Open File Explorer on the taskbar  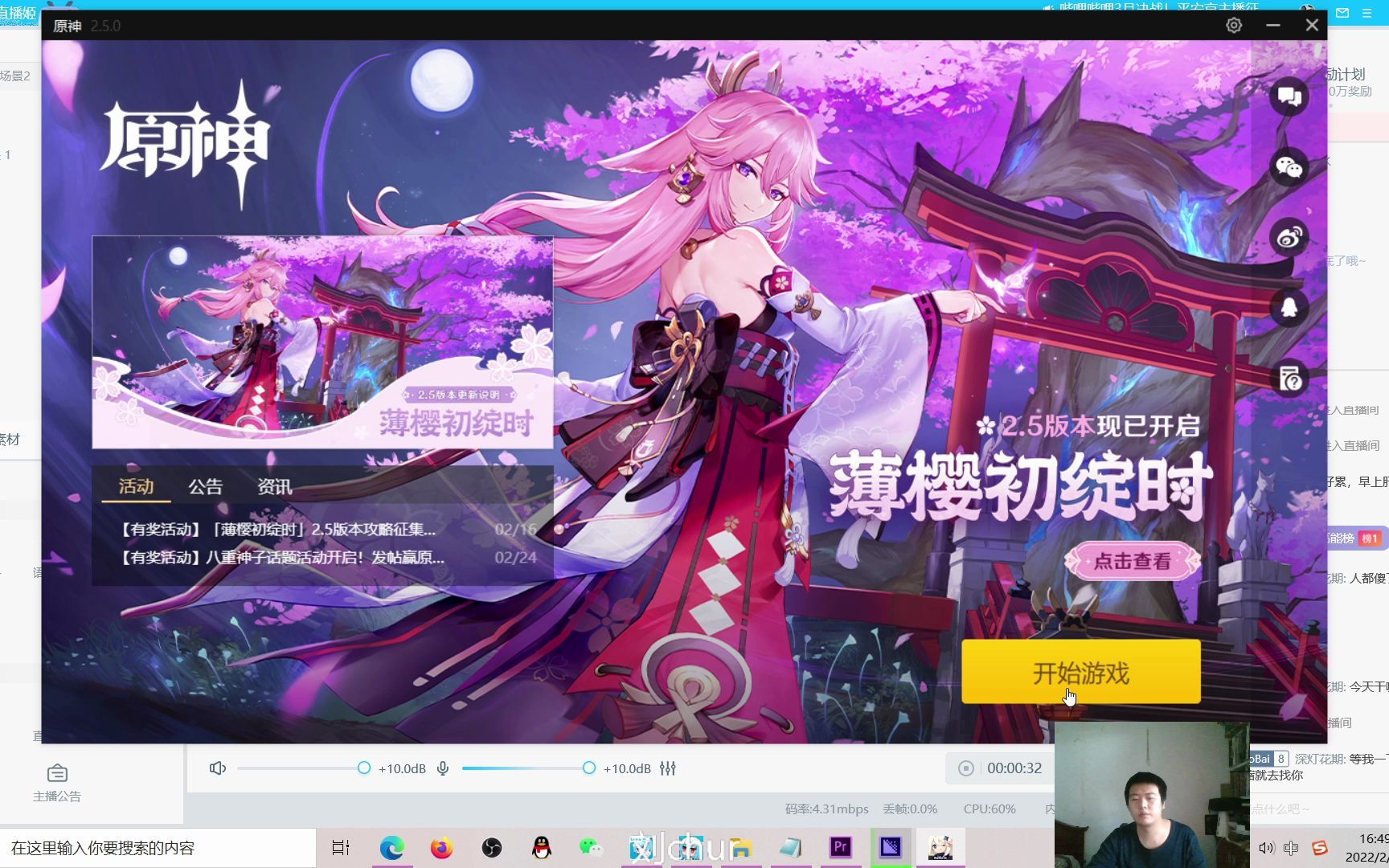click(x=740, y=848)
